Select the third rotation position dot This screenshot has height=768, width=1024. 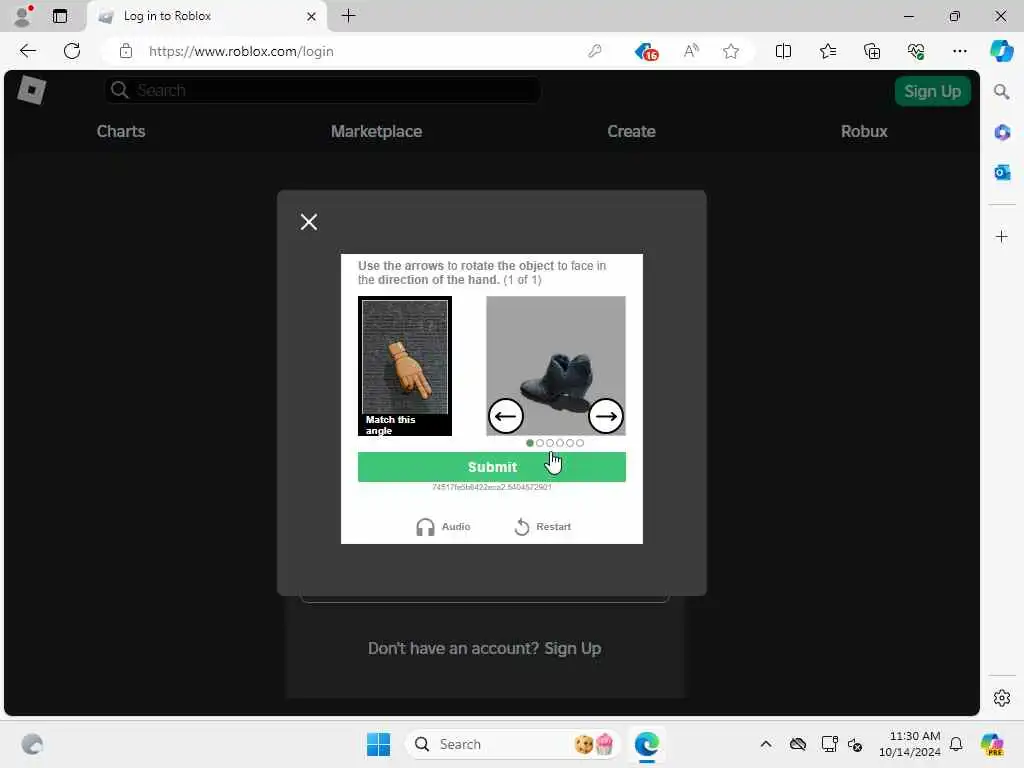(x=550, y=443)
